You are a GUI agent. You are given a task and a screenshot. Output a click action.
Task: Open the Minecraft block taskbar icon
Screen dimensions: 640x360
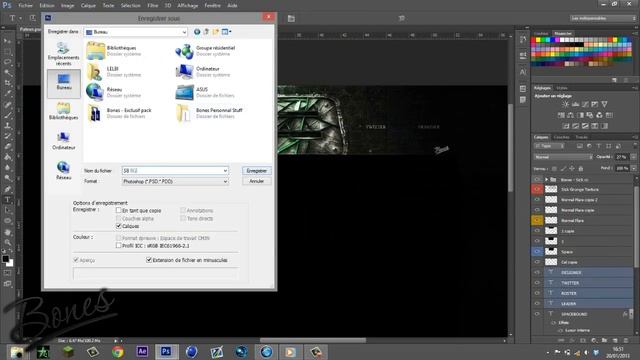(68, 351)
